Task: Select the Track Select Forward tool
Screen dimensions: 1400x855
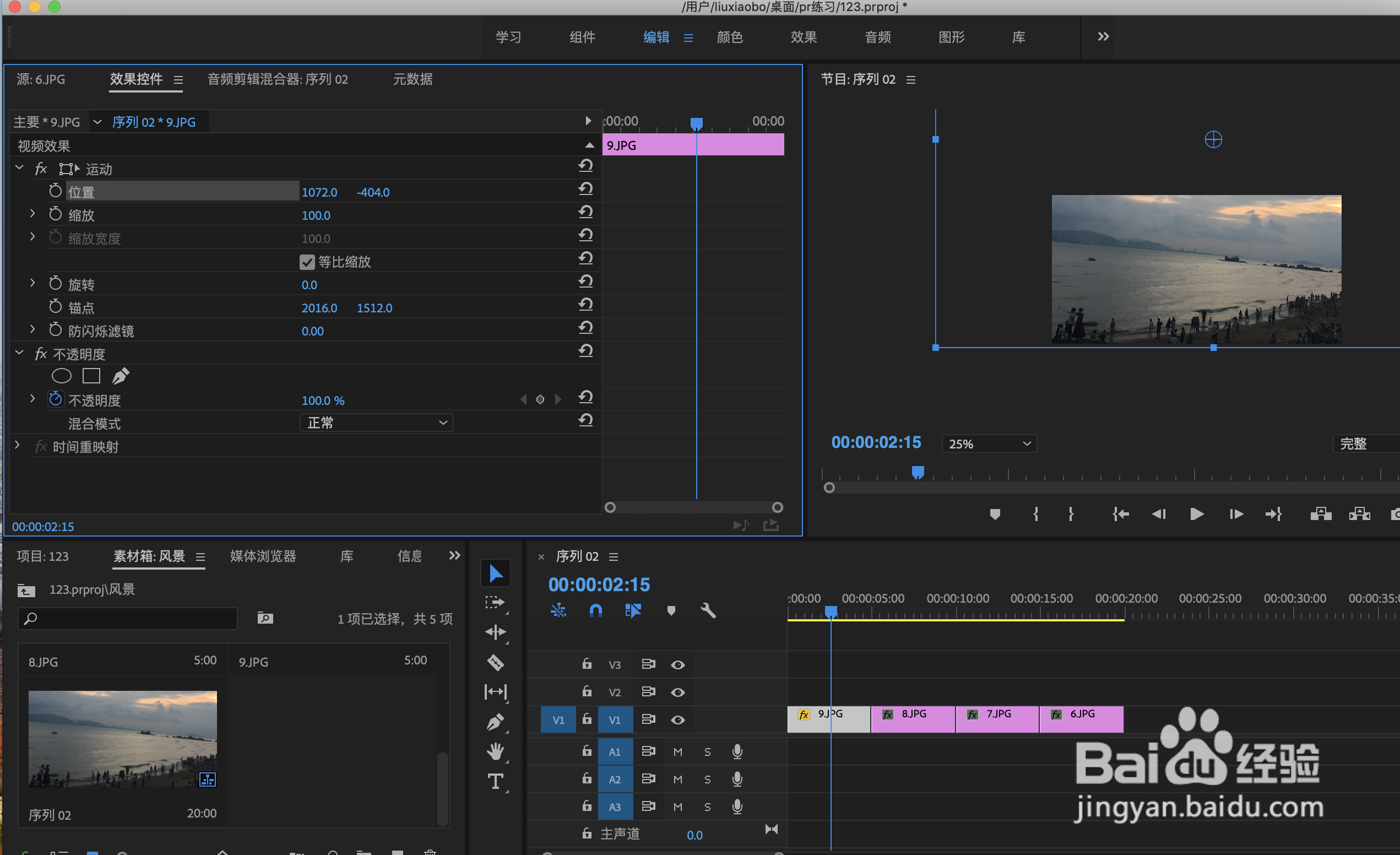Action: (495, 602)
